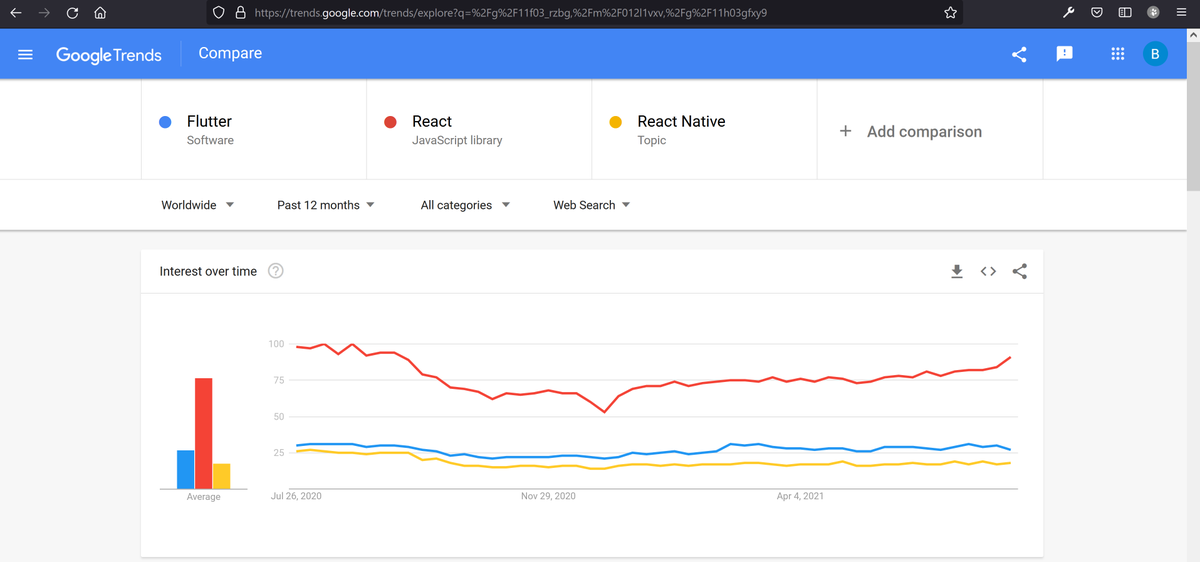Click the blue Flutter color dot

[166, 122]
